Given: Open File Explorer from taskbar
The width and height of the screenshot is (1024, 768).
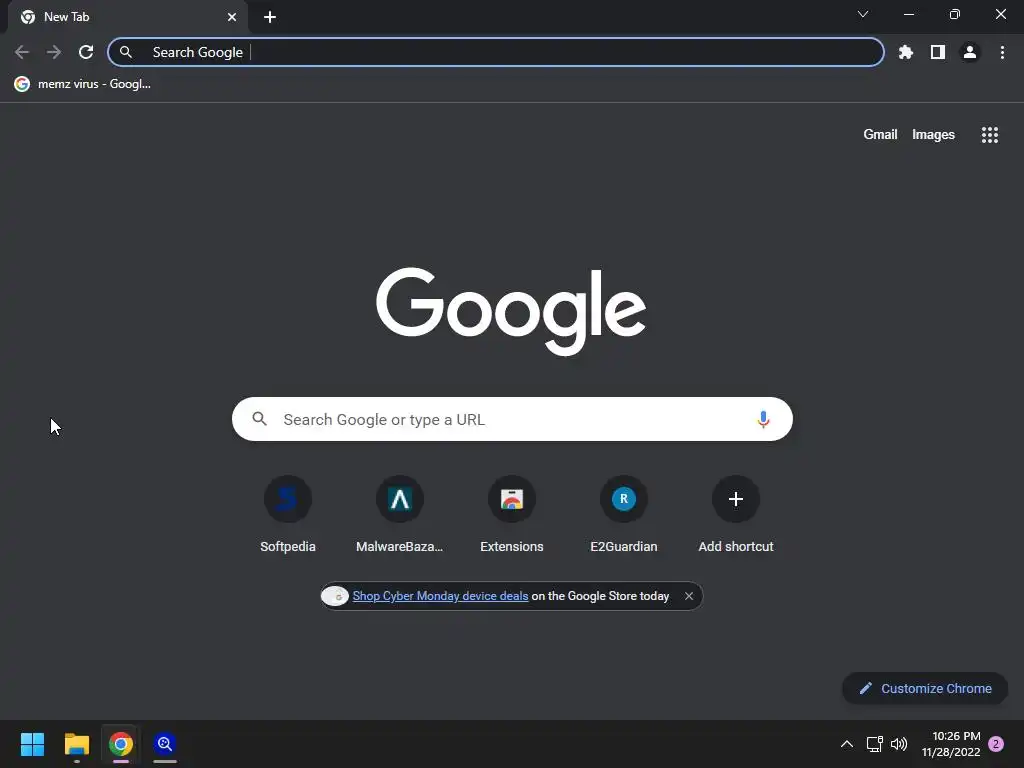Looking at the screenshot, I should tap(76, 744).
